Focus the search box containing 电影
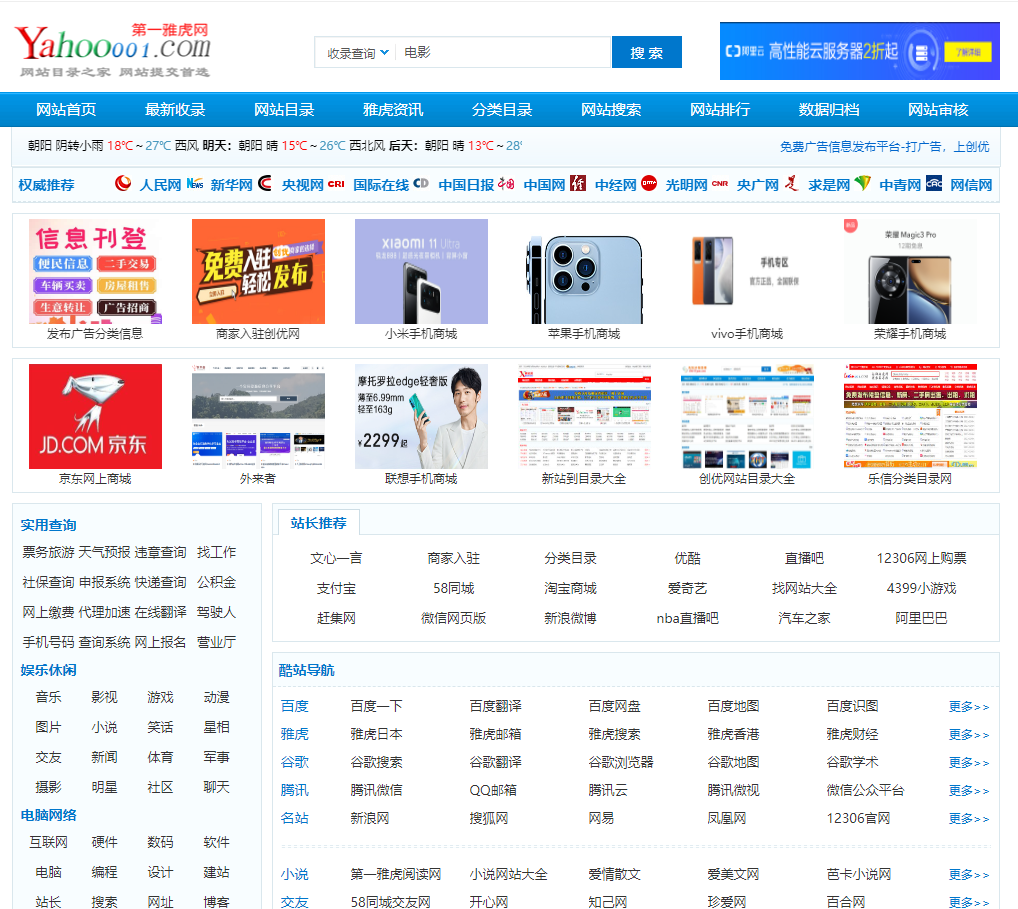The image size is (1018, 909). pyautogui.click(x=503, y=53)
